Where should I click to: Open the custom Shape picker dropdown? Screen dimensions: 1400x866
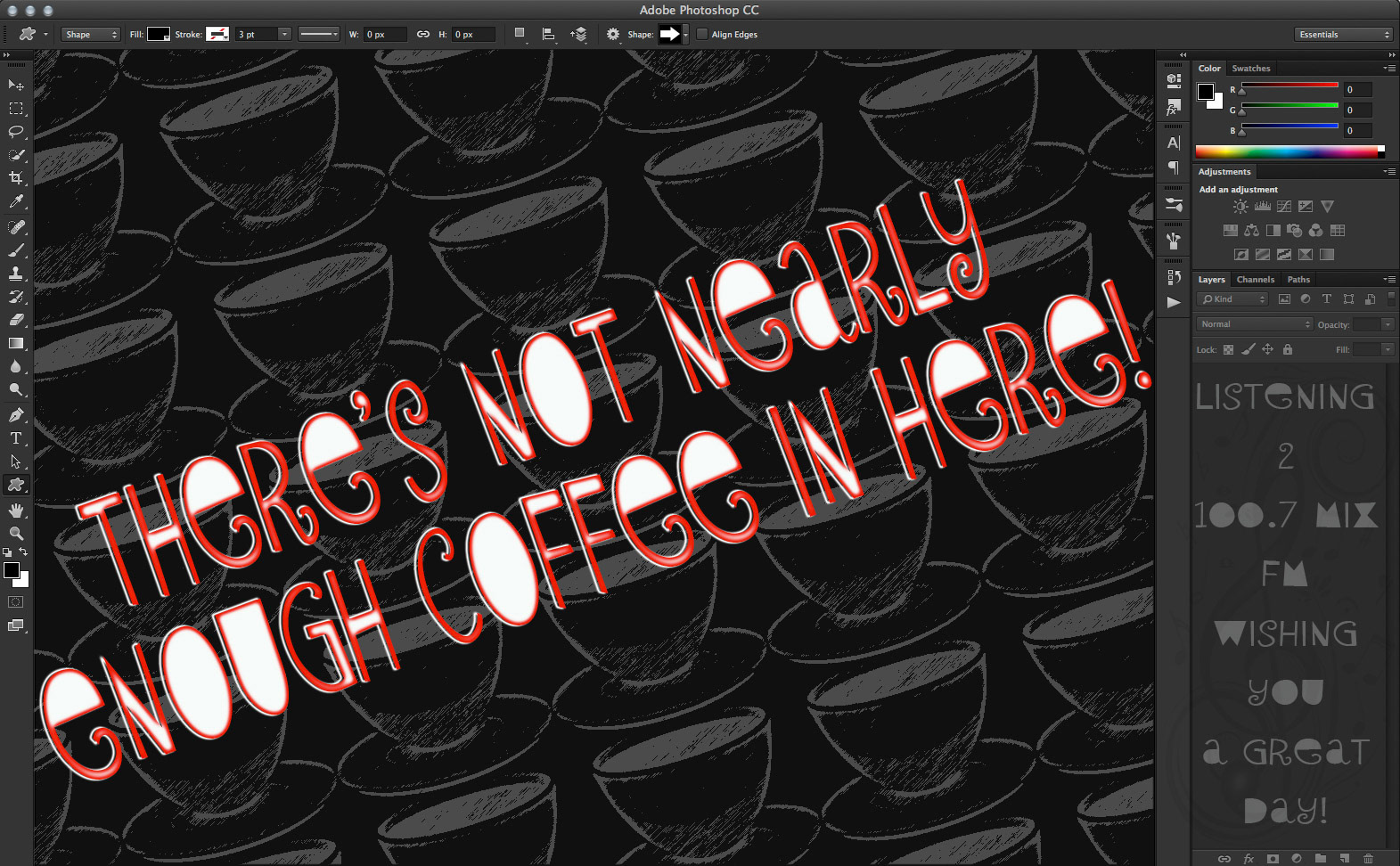click(x=685, y=35)
